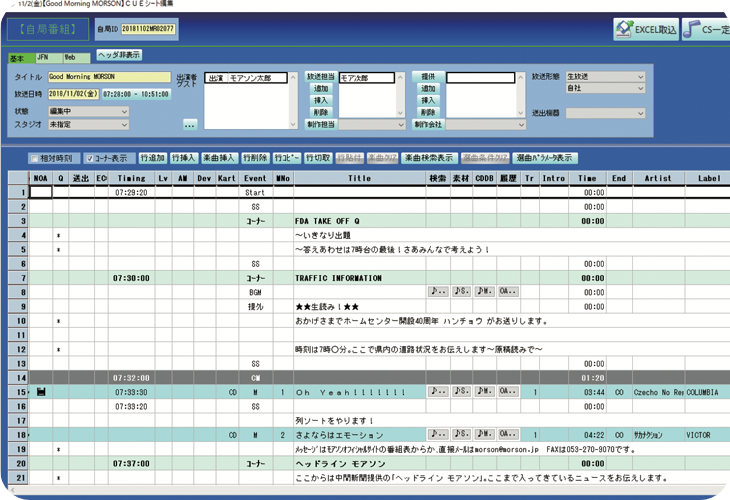The image size is (730, 500).
Task: Click 挿入 under 提供
Action: [428, 101]
